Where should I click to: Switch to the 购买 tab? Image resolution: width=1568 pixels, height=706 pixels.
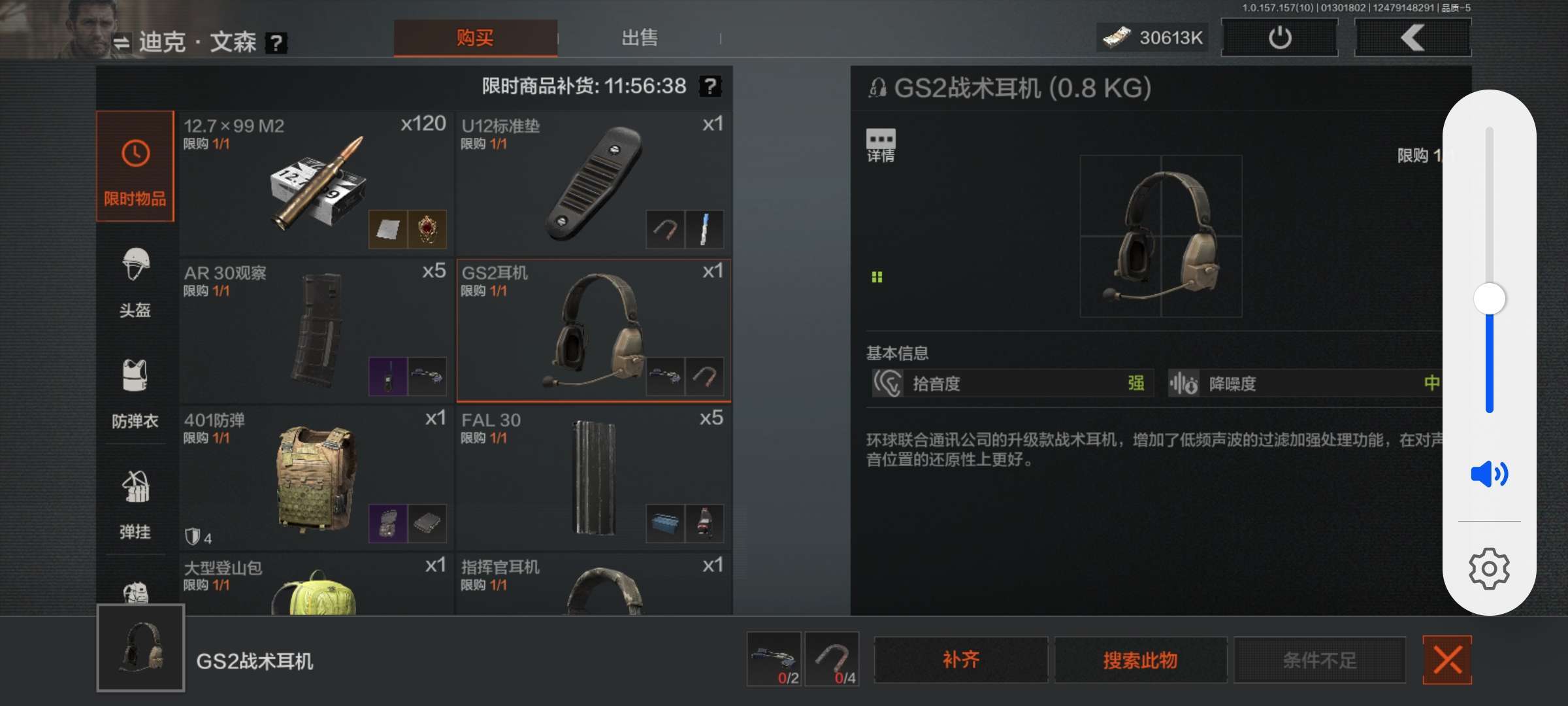[475, 38]
